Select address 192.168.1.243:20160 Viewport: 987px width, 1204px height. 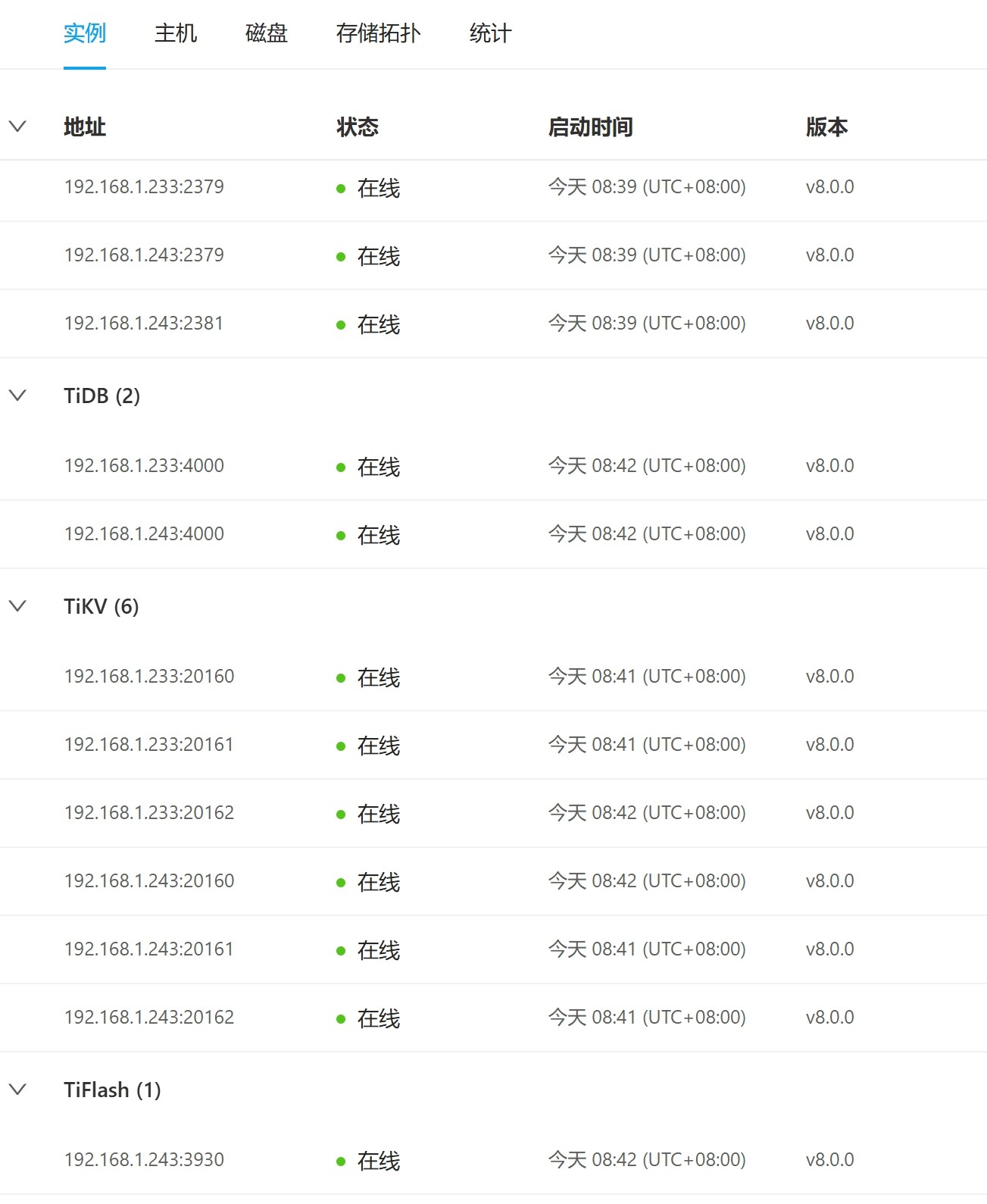pos(149,881)
